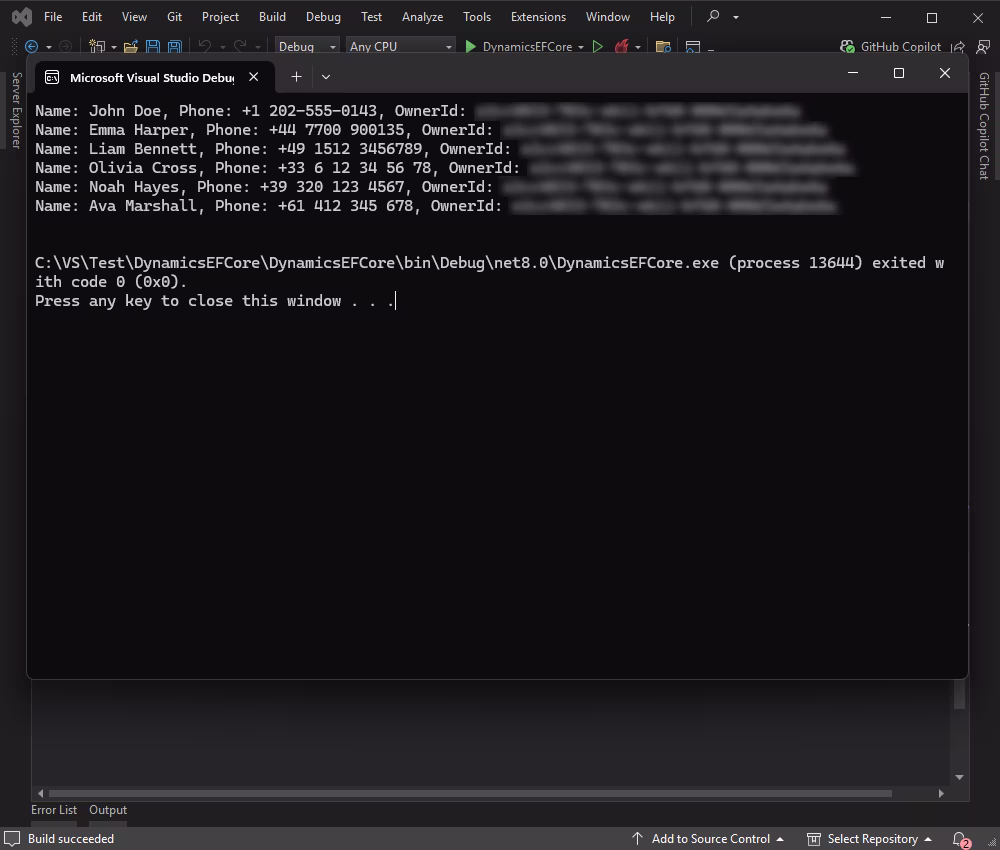Open the Any CPU platform dropdown
1000x850 pixels.
(401, 47)
